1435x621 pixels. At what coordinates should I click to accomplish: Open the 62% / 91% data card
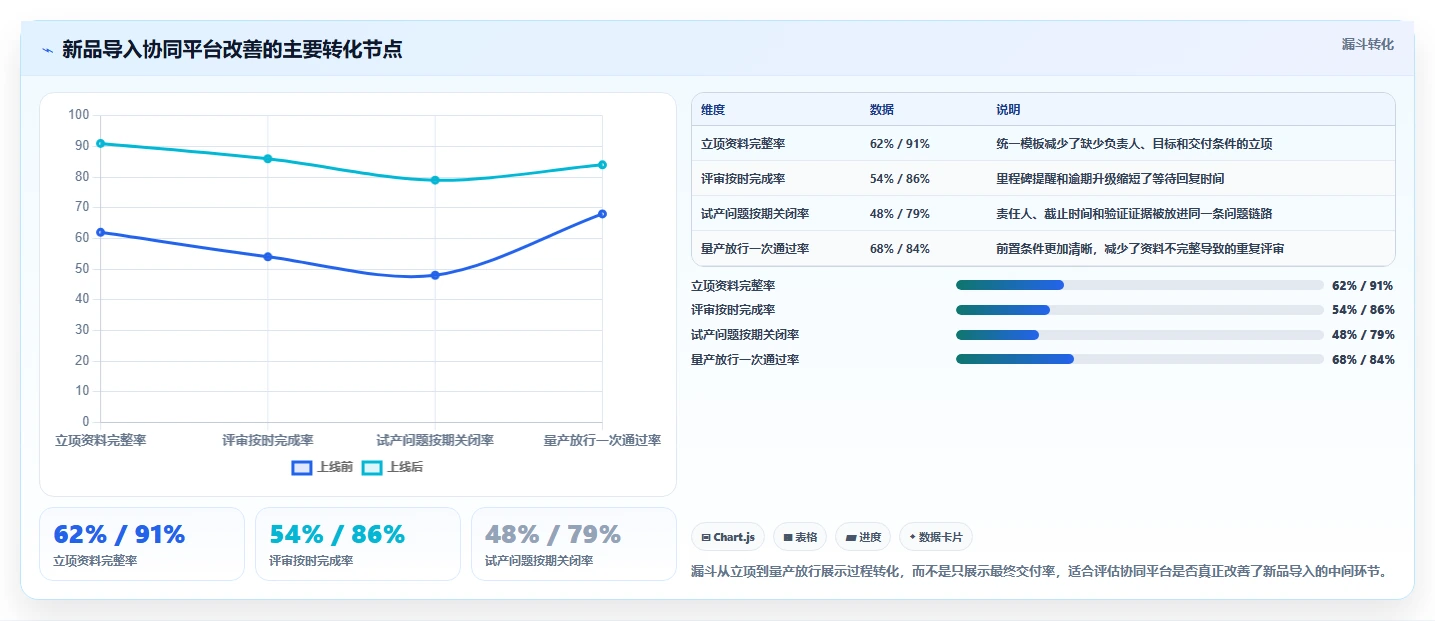[142, 544]
